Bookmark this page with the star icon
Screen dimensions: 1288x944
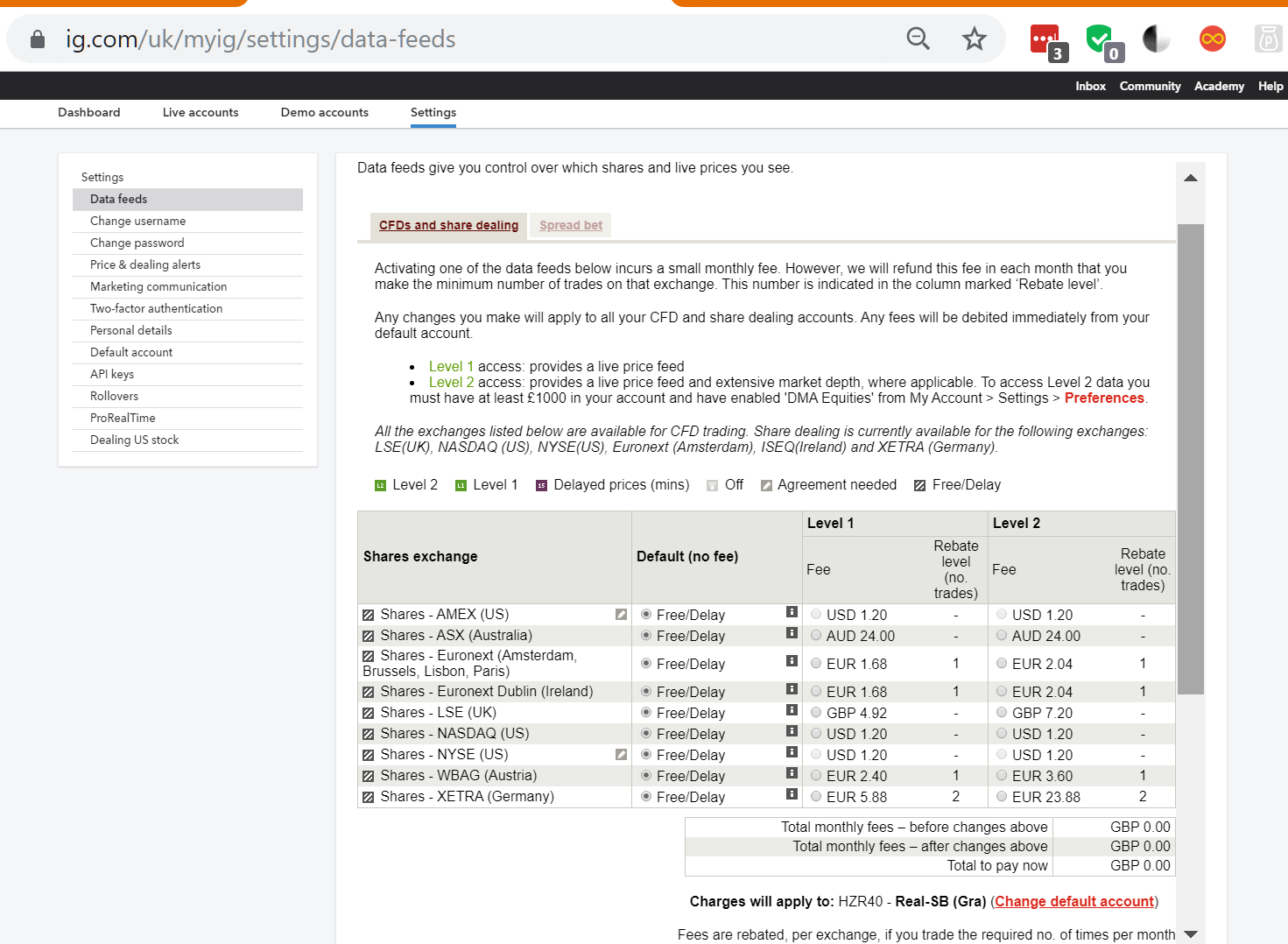coord(974,39)
